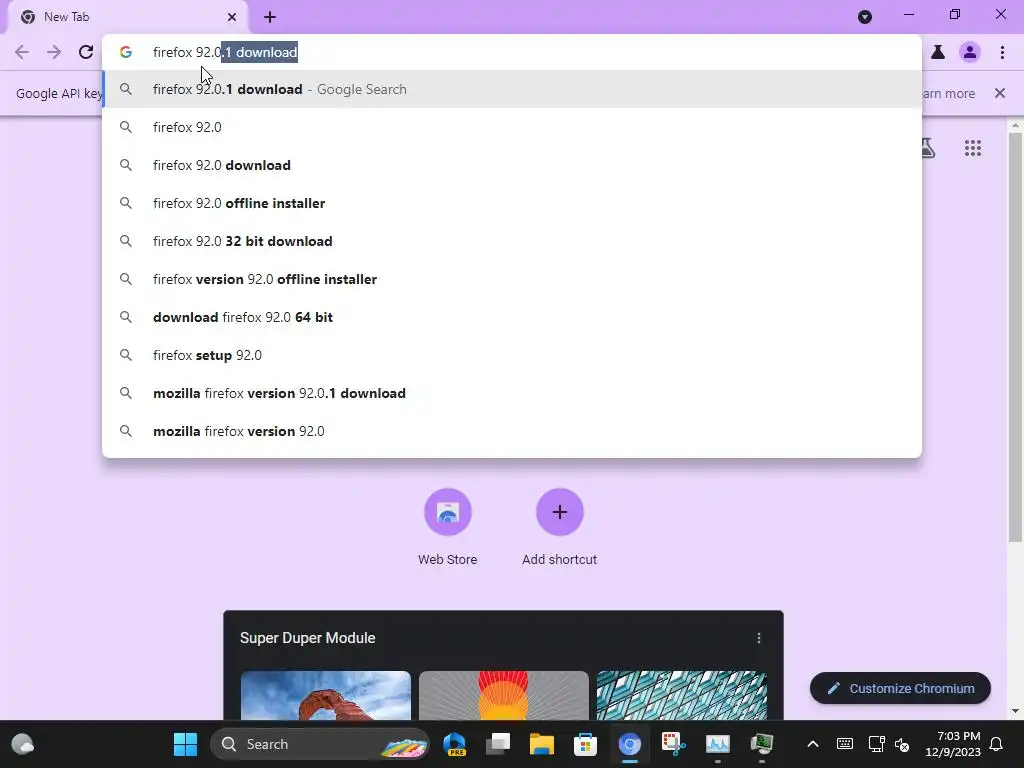Open Microsoft Edge PRE from taskbar

tap(455, 744)
